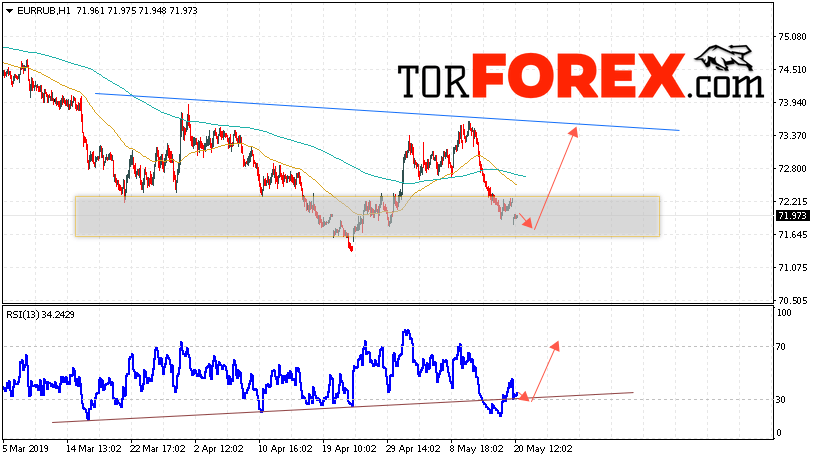Select the 73.370 price axis label

[793, 136]
